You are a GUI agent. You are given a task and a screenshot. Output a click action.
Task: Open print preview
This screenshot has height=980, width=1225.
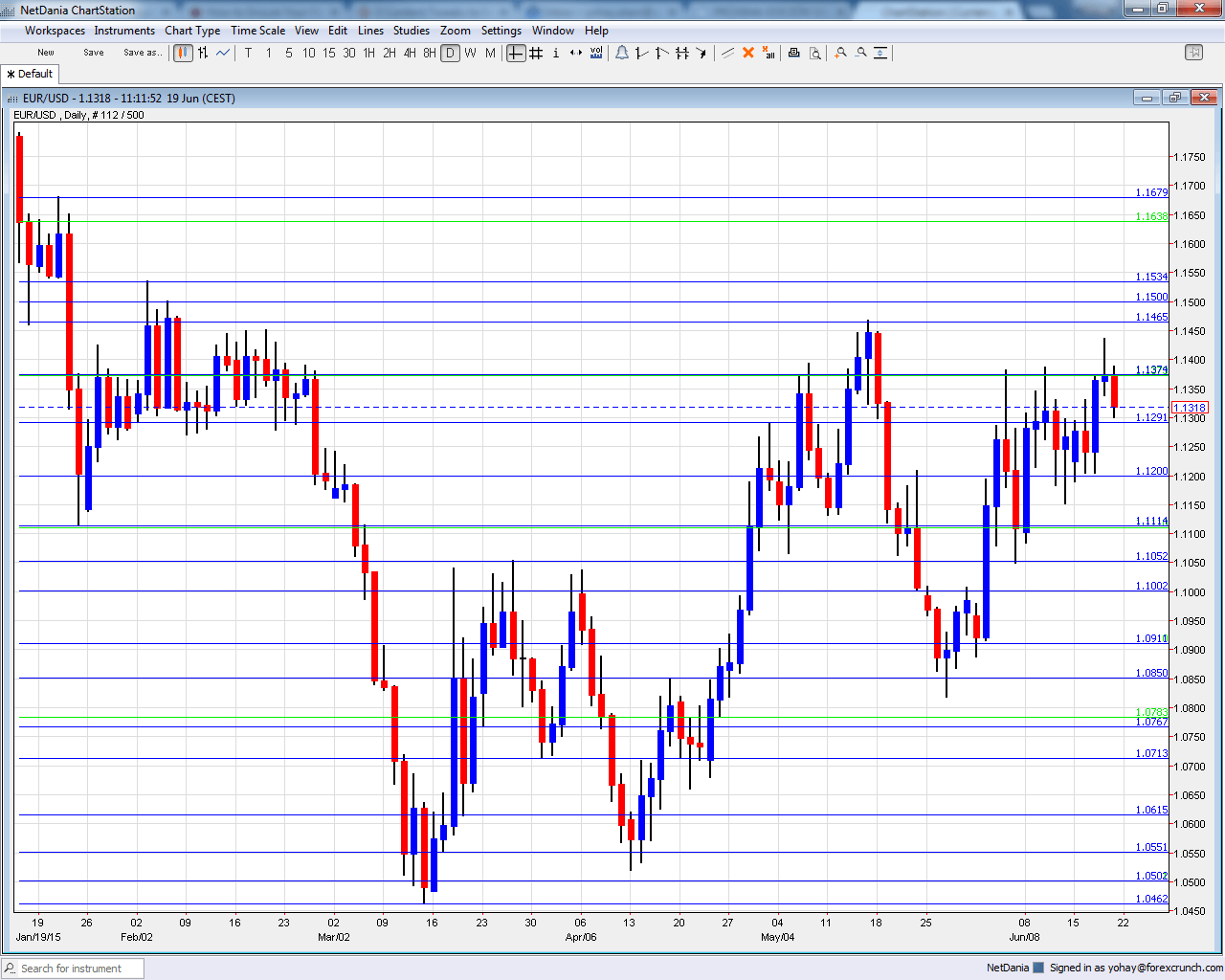[x=814, y=53]
